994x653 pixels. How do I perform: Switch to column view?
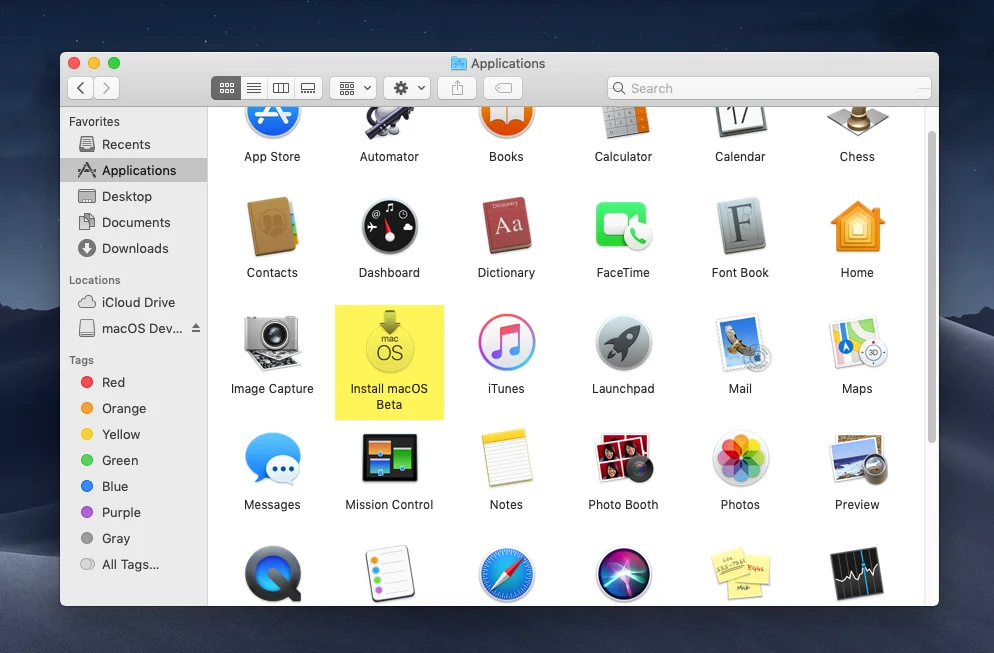coord(281,88)
